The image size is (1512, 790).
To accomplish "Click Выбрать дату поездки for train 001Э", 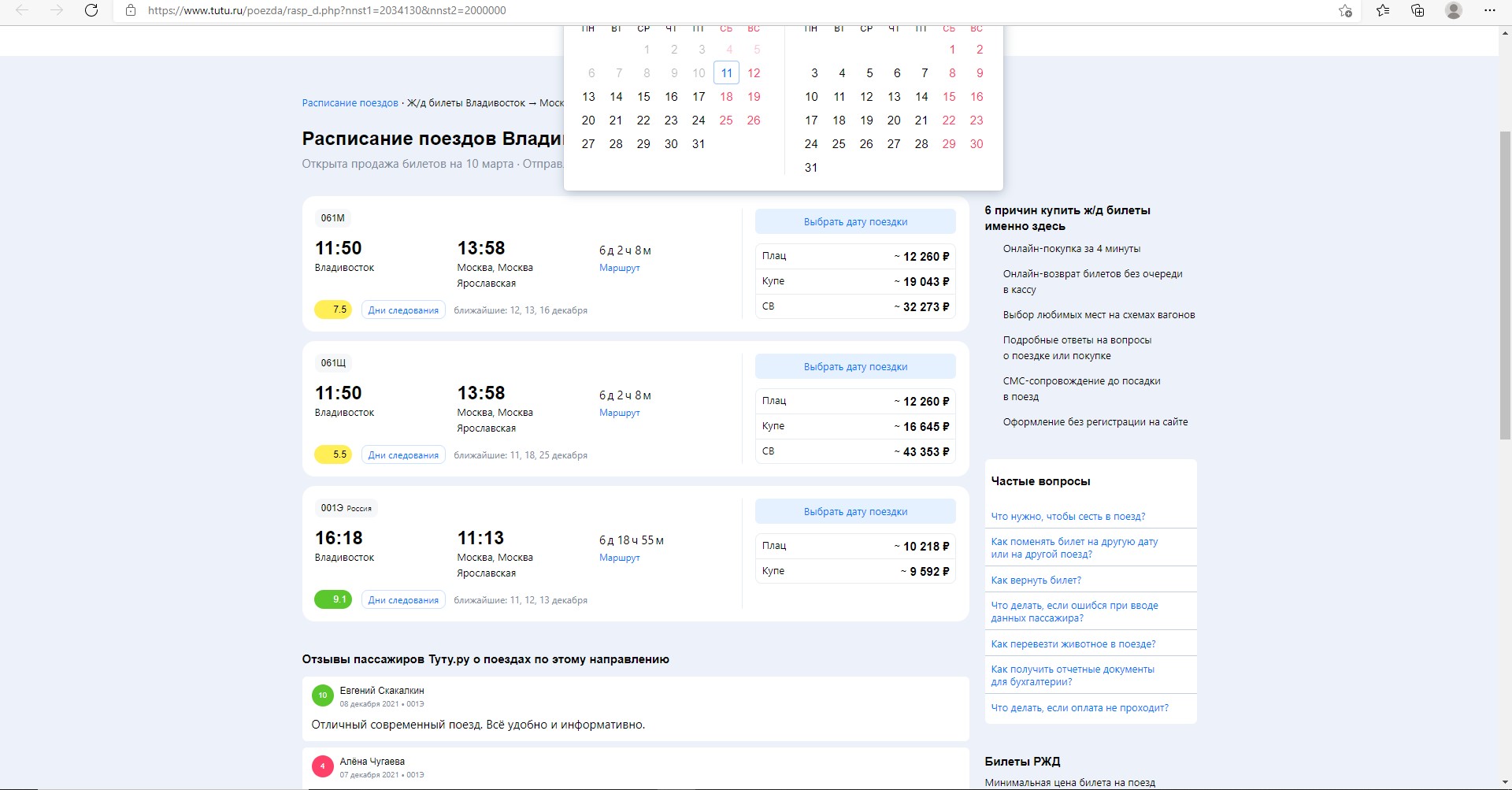I will tap(855, 512).
